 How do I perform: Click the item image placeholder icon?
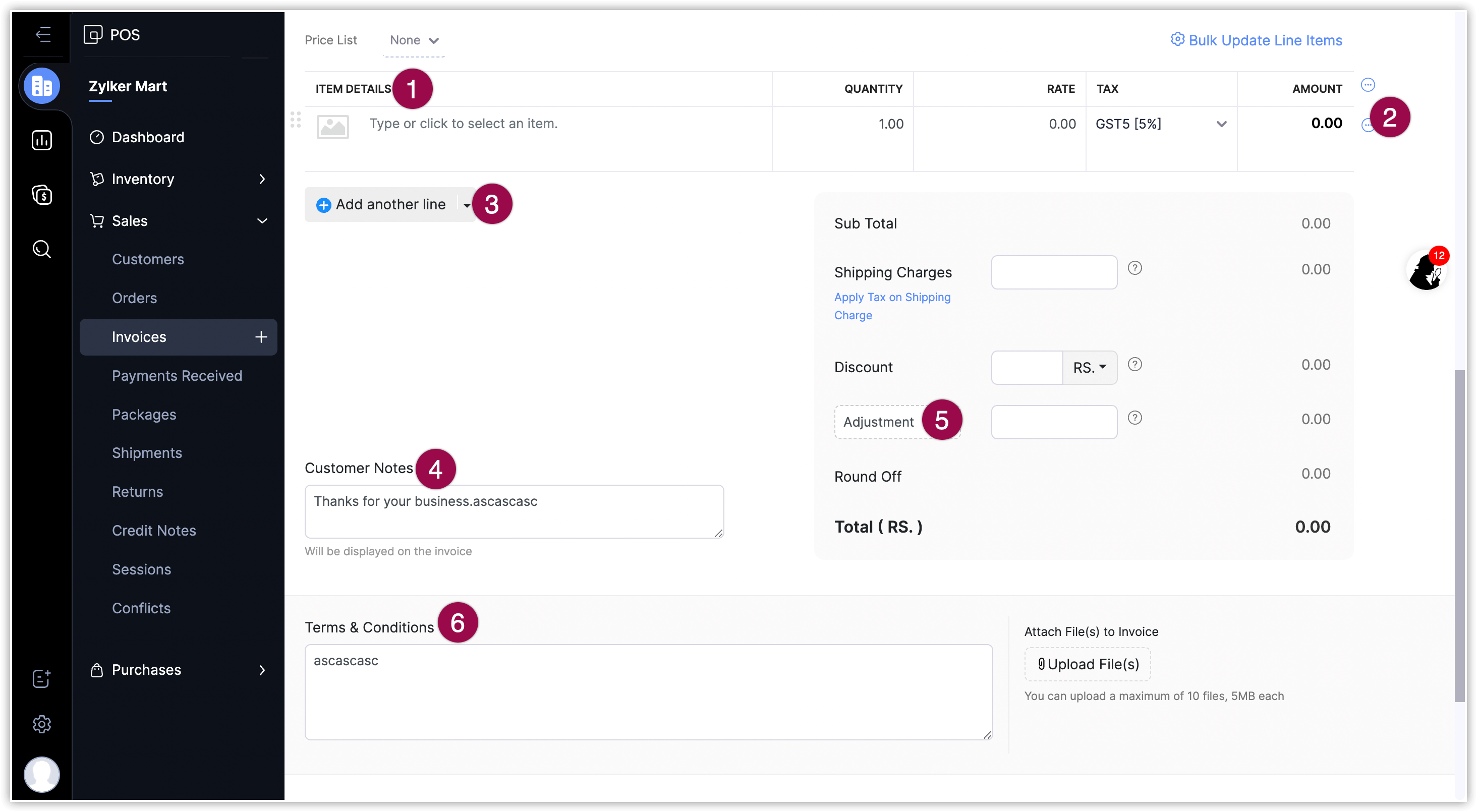(332, 127)
